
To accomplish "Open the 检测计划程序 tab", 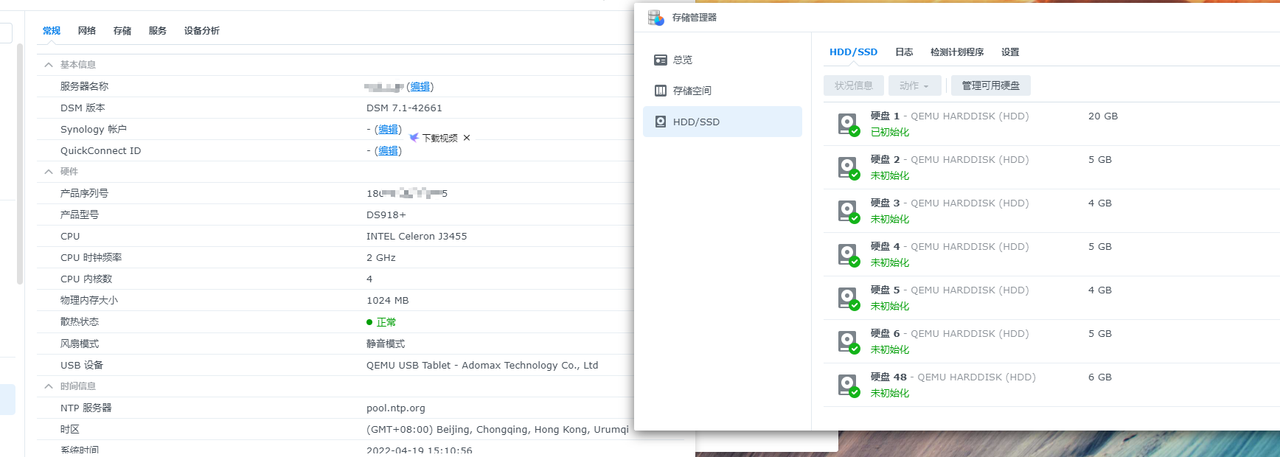I will [x=957, y=52].
